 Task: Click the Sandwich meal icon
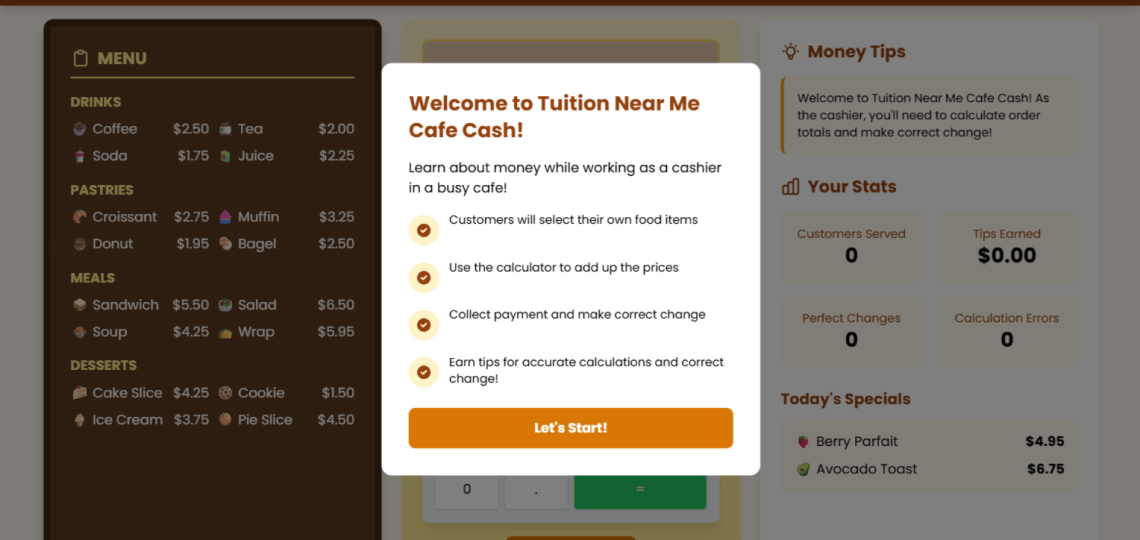[x=79, y=305]
